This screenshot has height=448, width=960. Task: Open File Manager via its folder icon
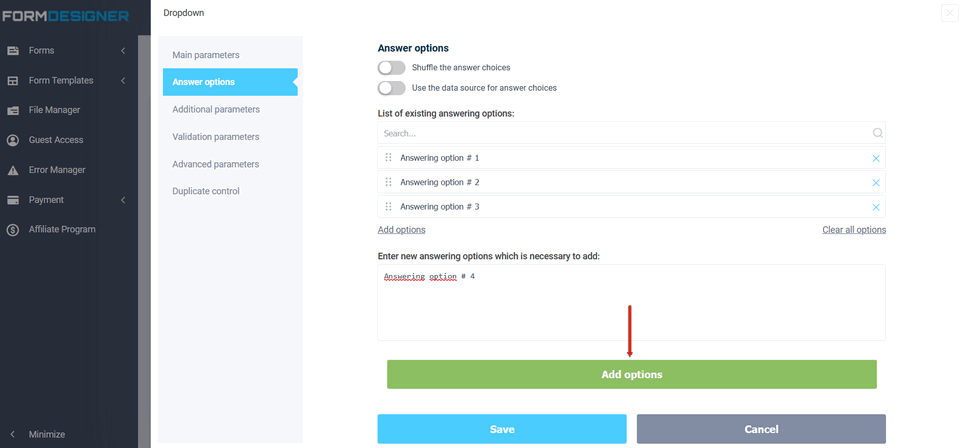point(13,110)
